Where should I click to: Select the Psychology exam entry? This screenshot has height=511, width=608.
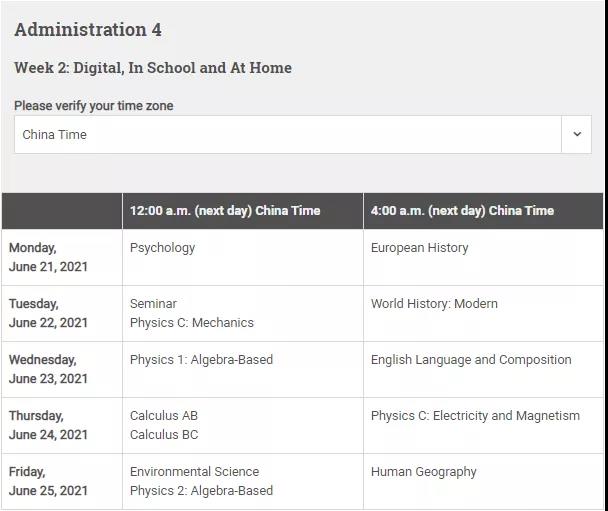coord(162,248)
